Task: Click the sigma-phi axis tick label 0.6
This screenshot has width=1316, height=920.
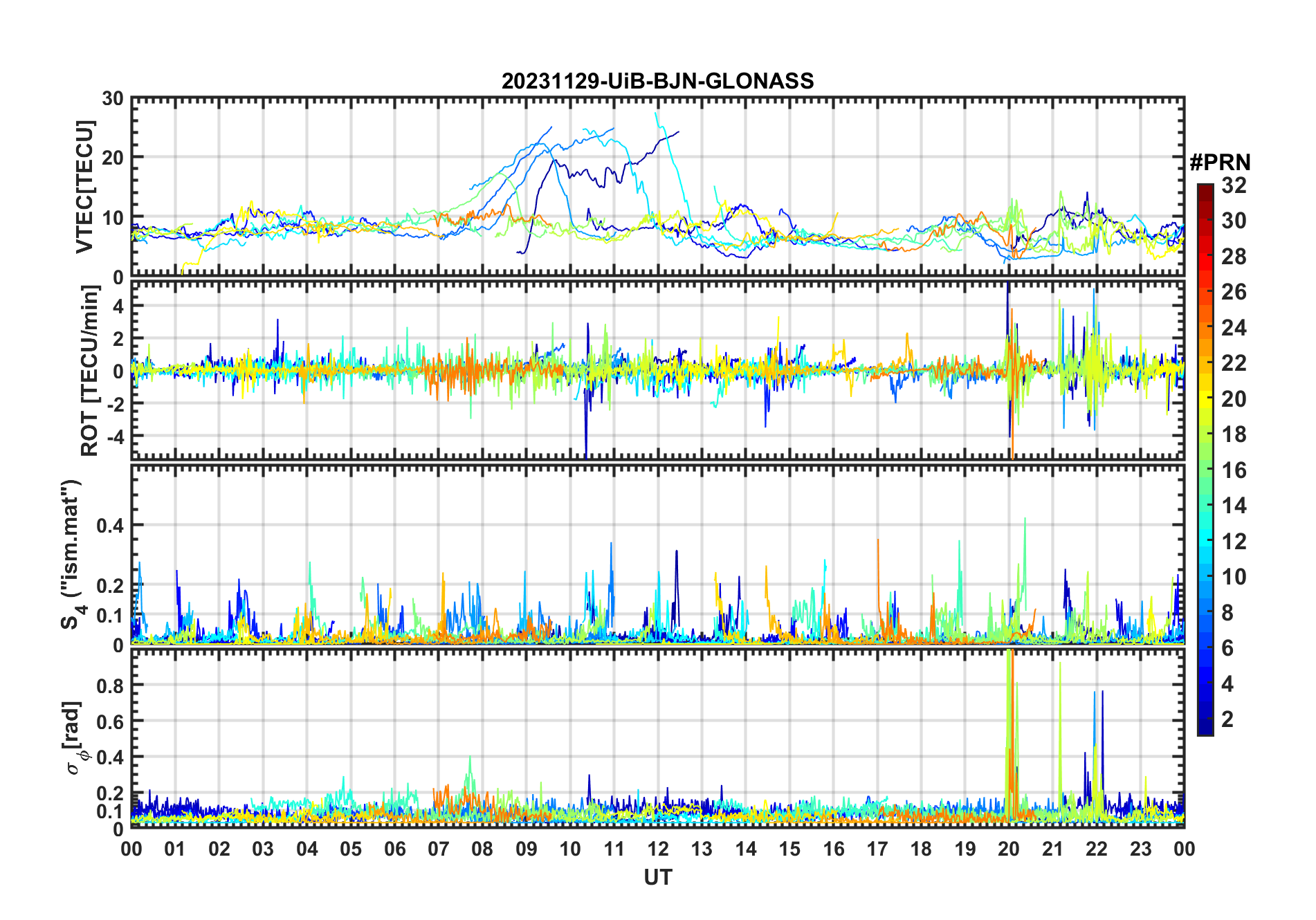Action: [x=110, y=721]
